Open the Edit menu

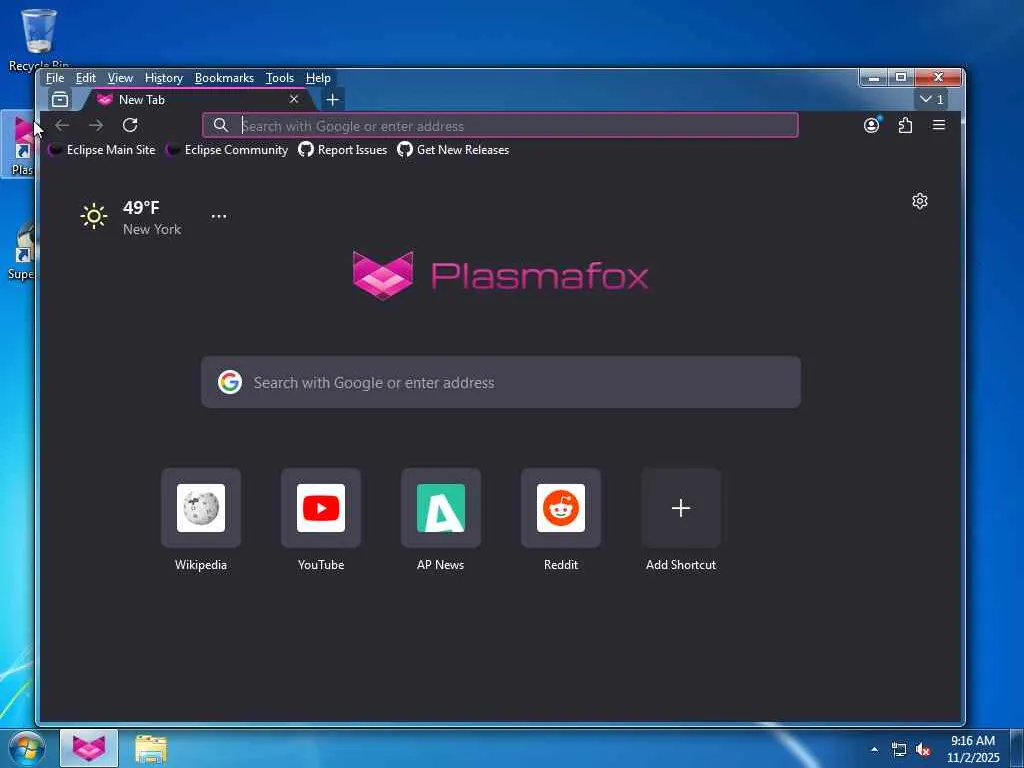[x=86, y=78]
